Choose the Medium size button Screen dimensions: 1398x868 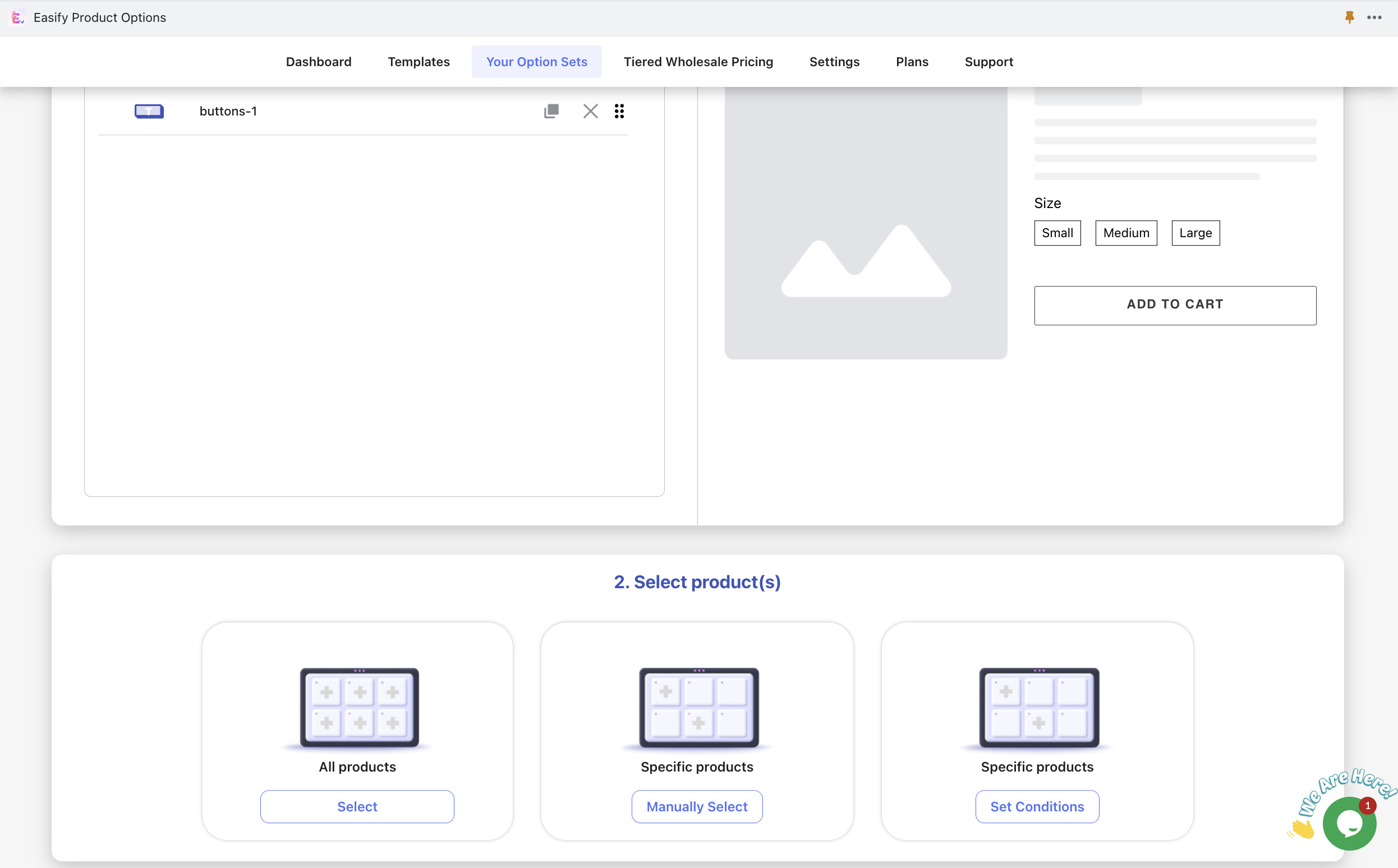pos(1125,233)
